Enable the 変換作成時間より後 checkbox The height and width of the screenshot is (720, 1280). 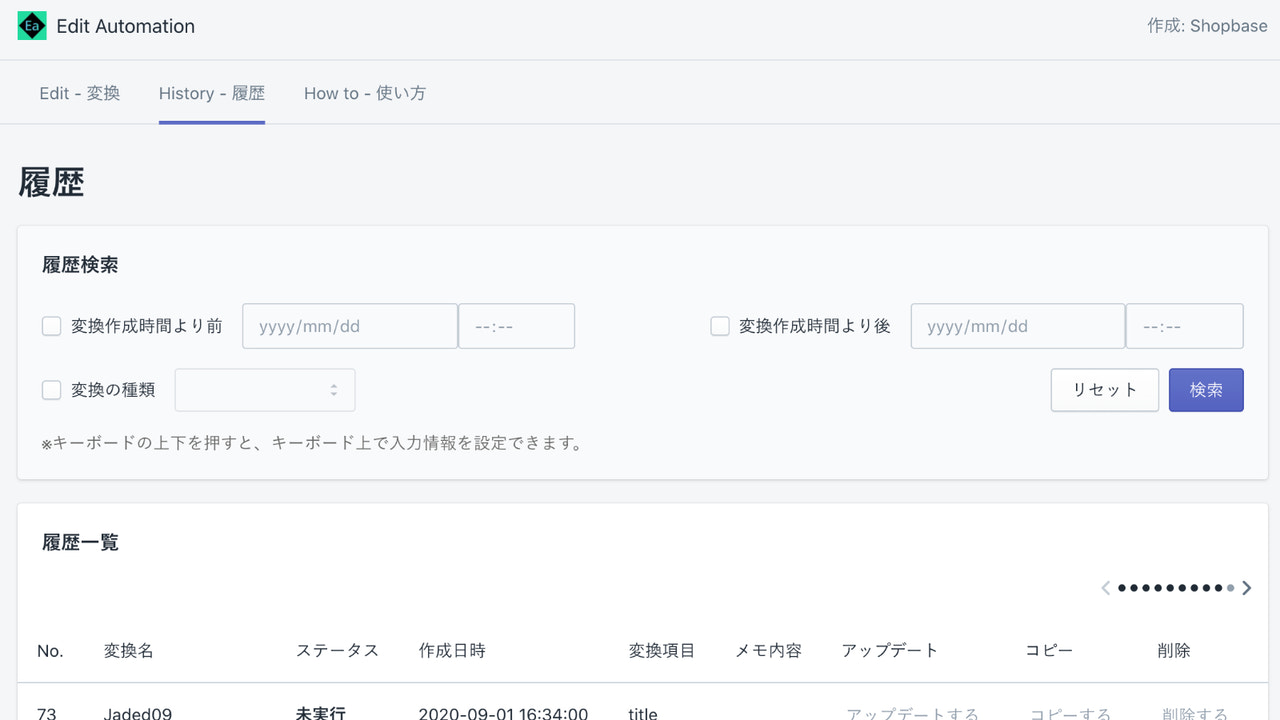pos(719,326)
